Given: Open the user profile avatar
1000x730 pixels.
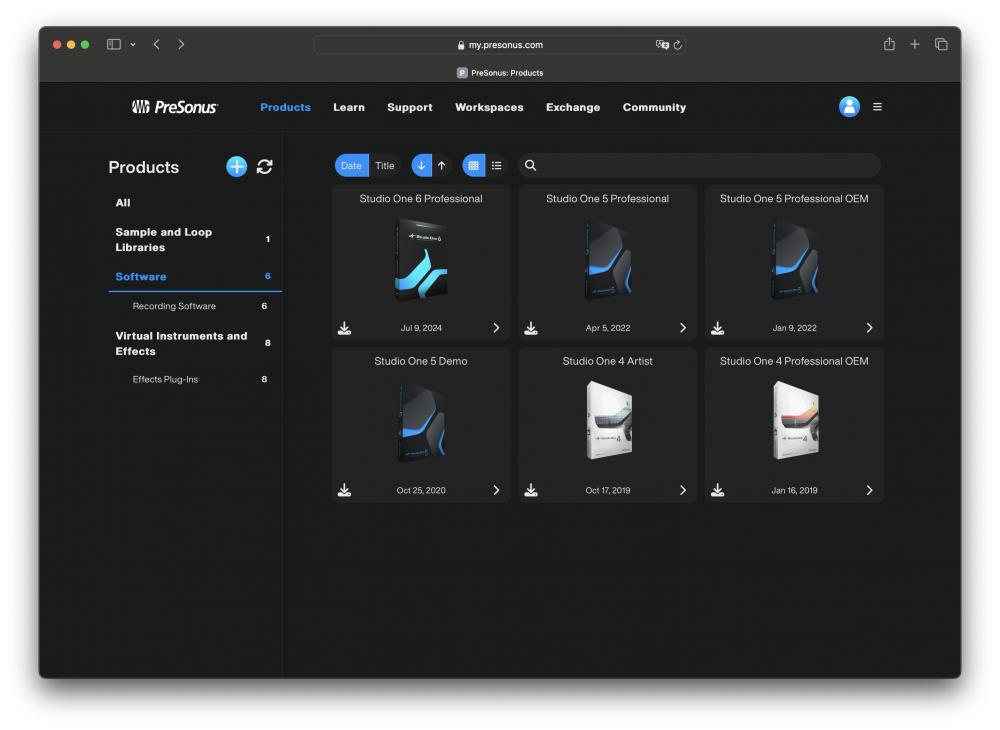Looking at the screenshot, I should coord(849,107).
